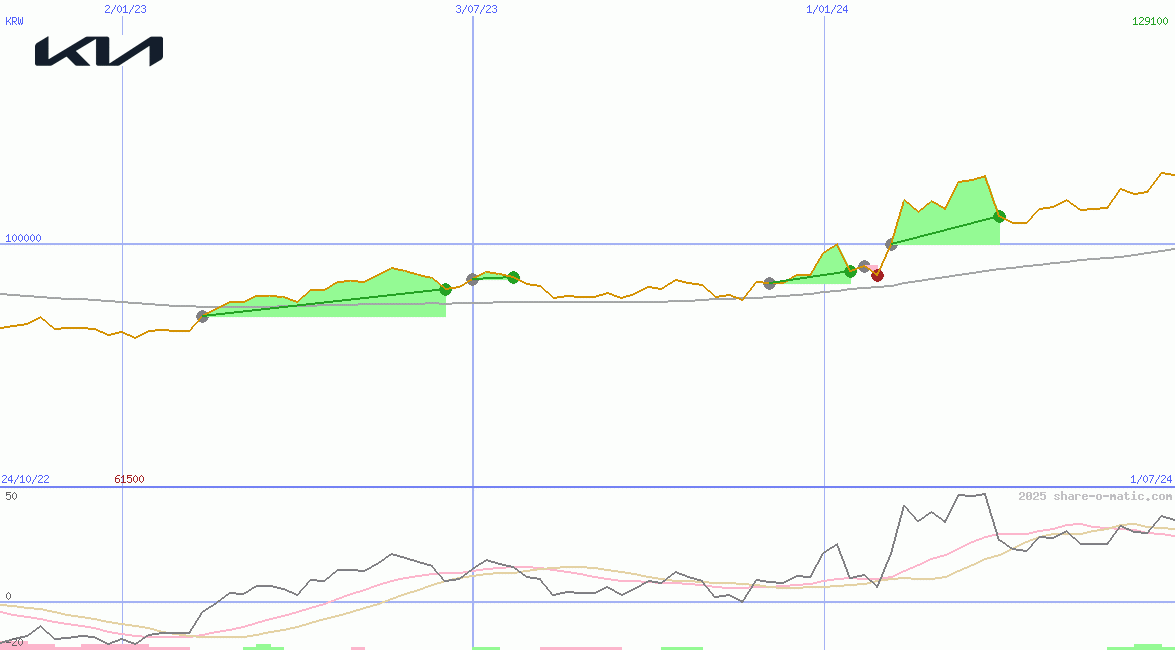
Task: Click the KRW currency label
Action: coord(14,21)
